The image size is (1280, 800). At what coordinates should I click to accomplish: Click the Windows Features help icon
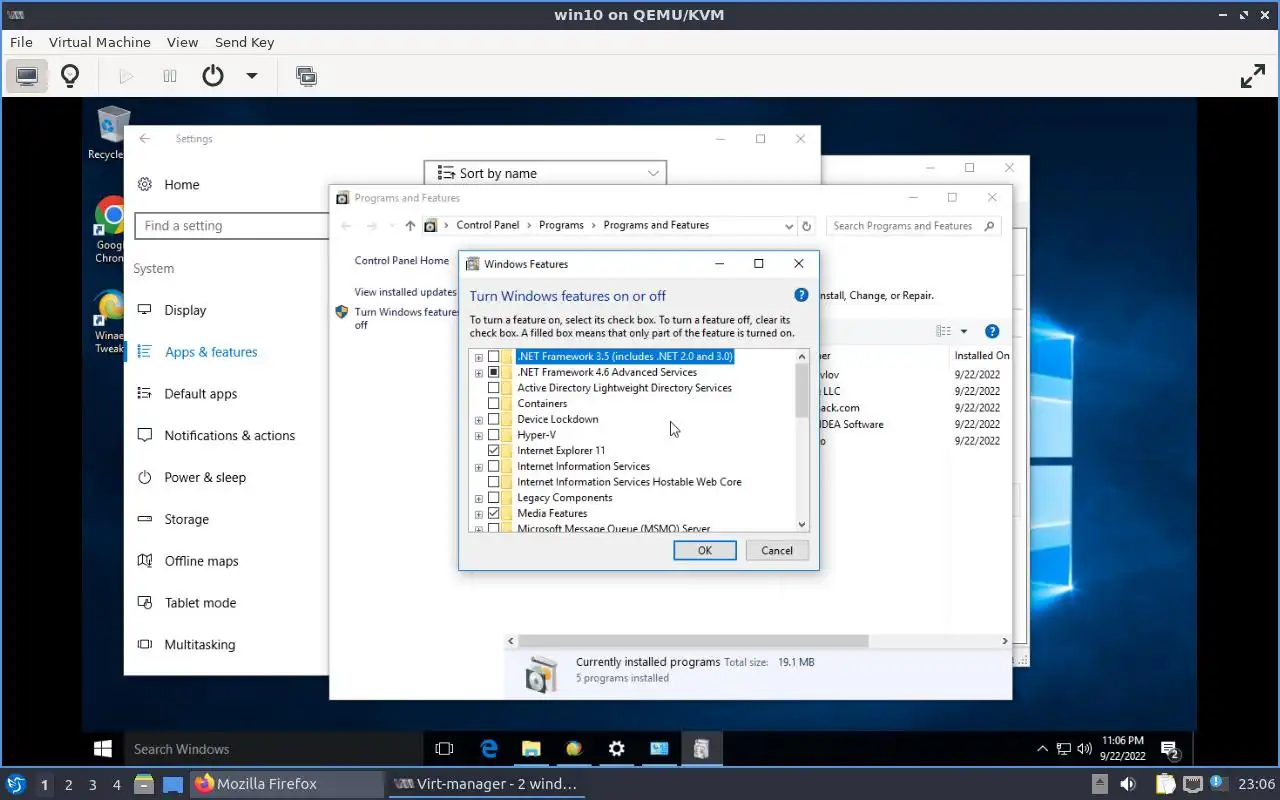pos(801,295)
